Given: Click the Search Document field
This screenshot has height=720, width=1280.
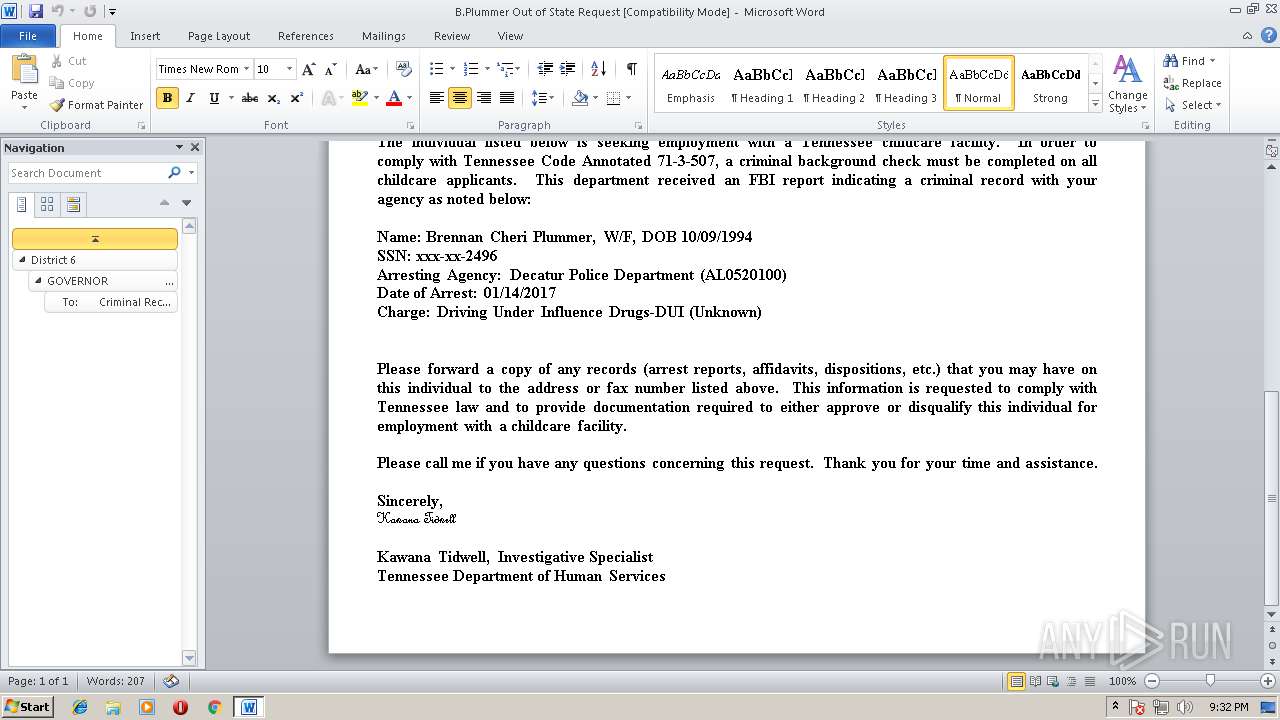Looking at the screenshot, I should 88,173.
